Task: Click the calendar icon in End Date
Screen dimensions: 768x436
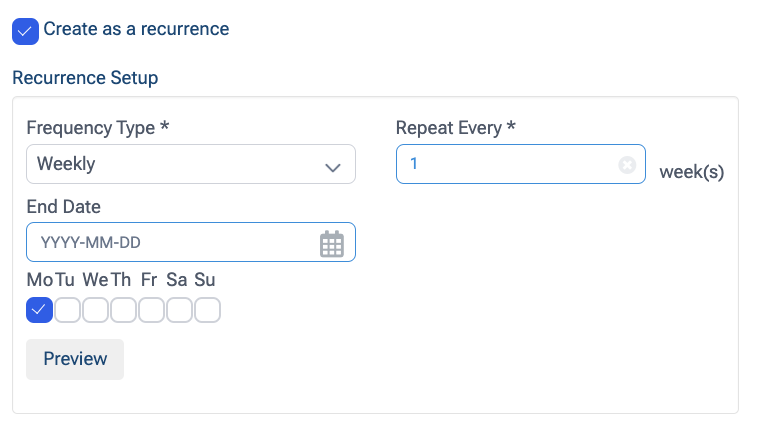Action: point(331,243)
